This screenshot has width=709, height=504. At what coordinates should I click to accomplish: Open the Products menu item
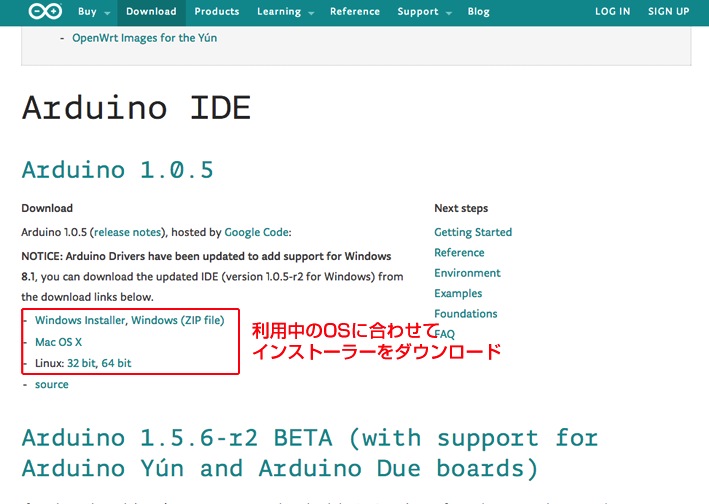click(217, 12)
